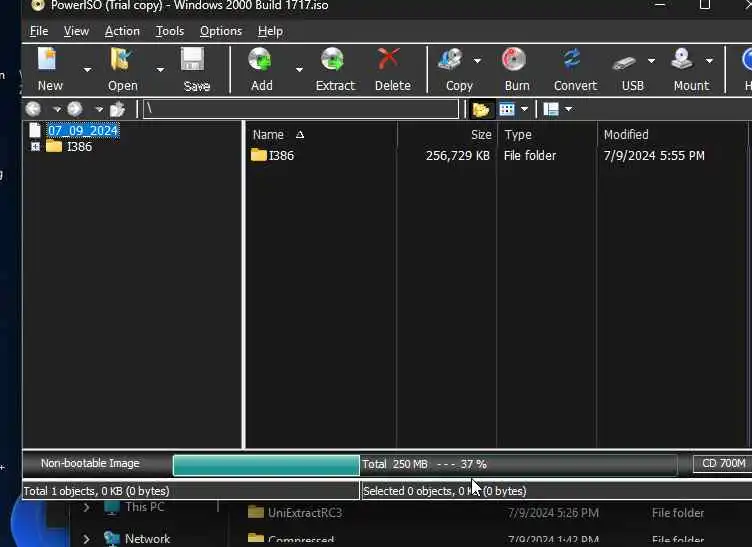752x547 pixels.
Task: Open the New dropdown arrow
Action: 87,70
